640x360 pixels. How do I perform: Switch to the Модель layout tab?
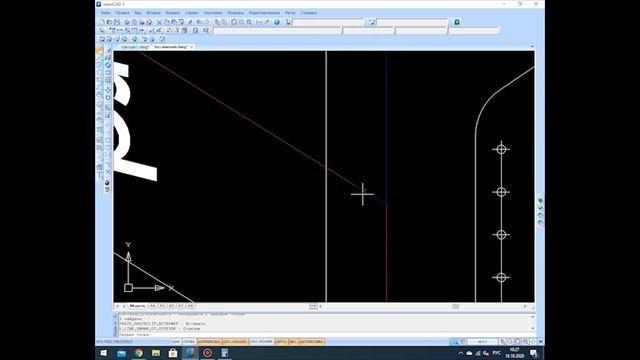tap(138, 306)
